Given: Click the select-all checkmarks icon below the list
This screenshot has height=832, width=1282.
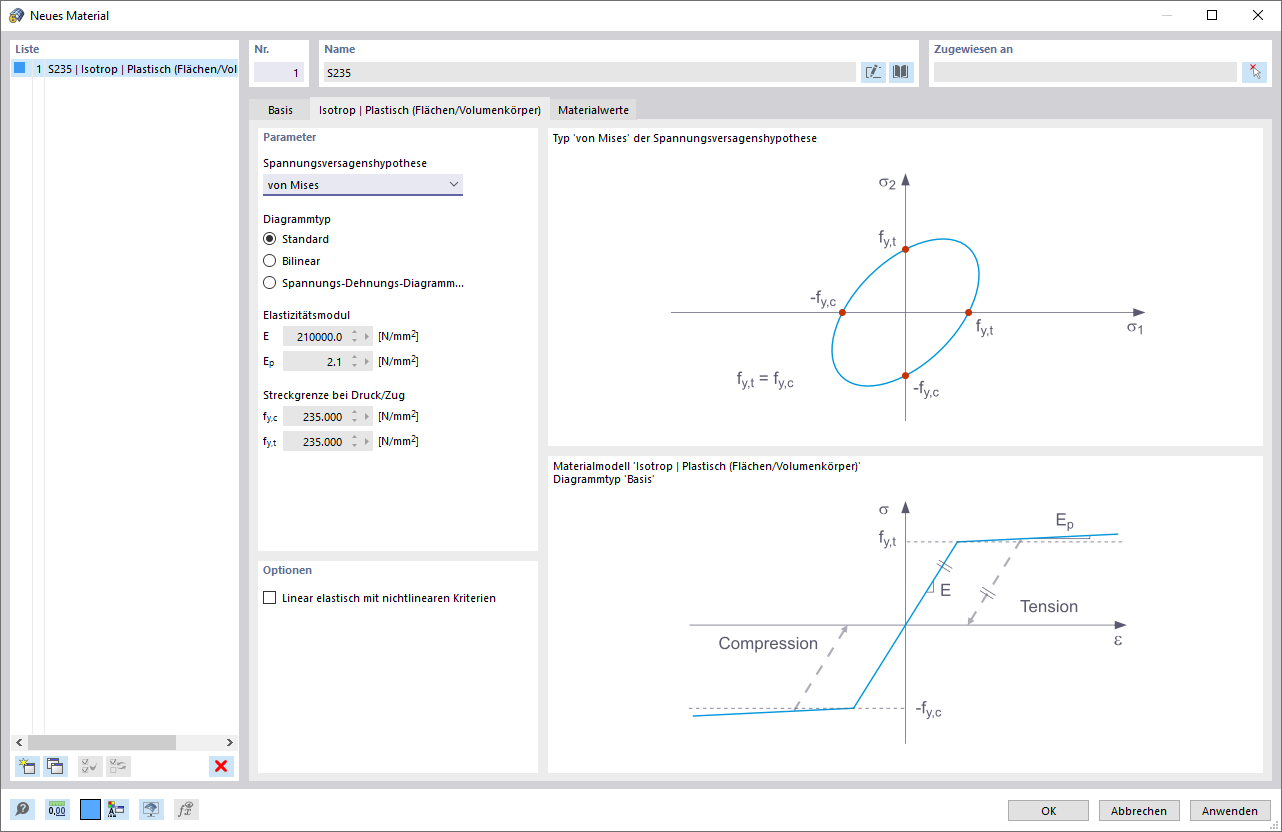Looking at the screenshot, I should click(89, 767).
